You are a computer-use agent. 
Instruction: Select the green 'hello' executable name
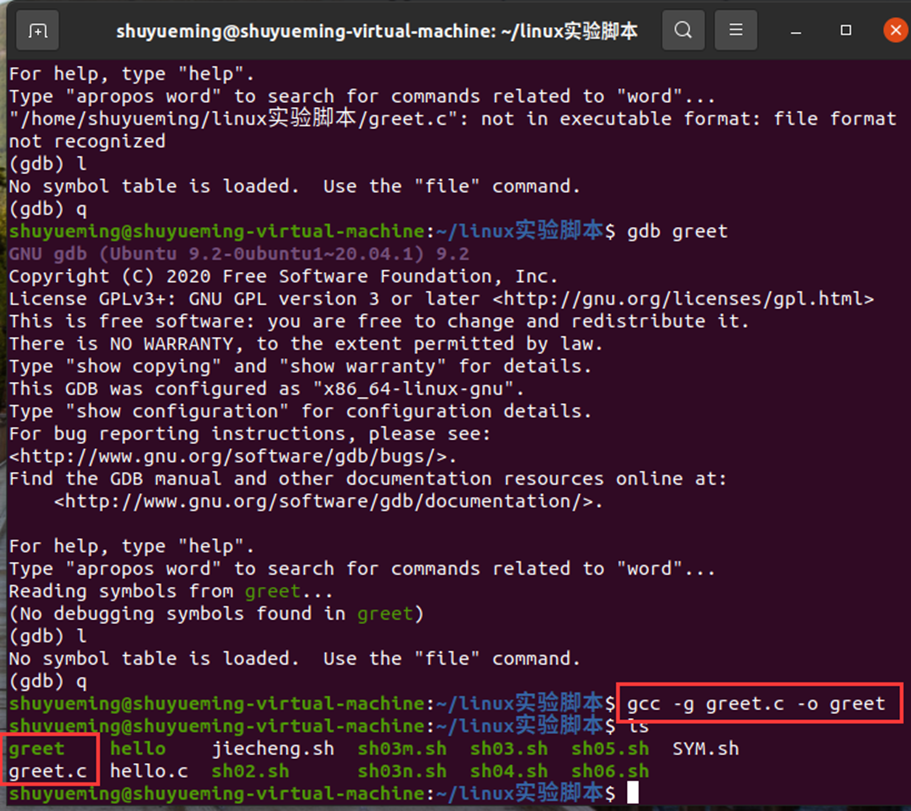(138, 748)
